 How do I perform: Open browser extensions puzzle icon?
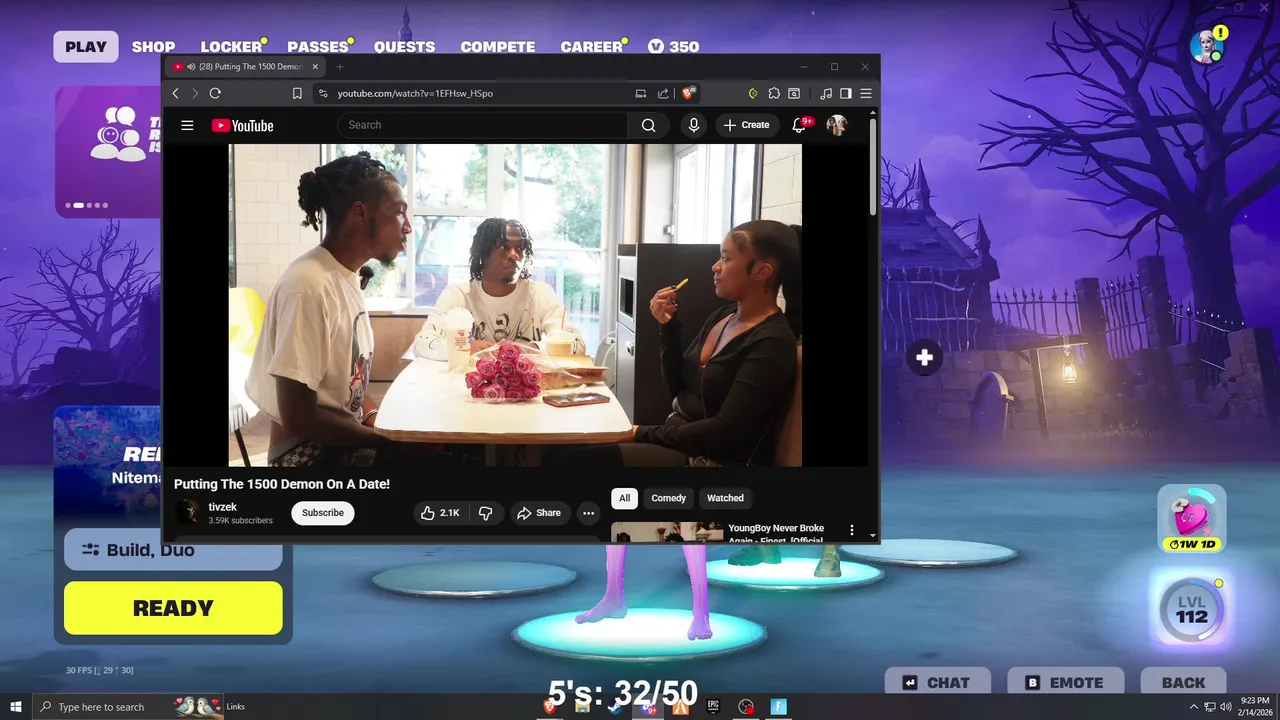point(774,93)
